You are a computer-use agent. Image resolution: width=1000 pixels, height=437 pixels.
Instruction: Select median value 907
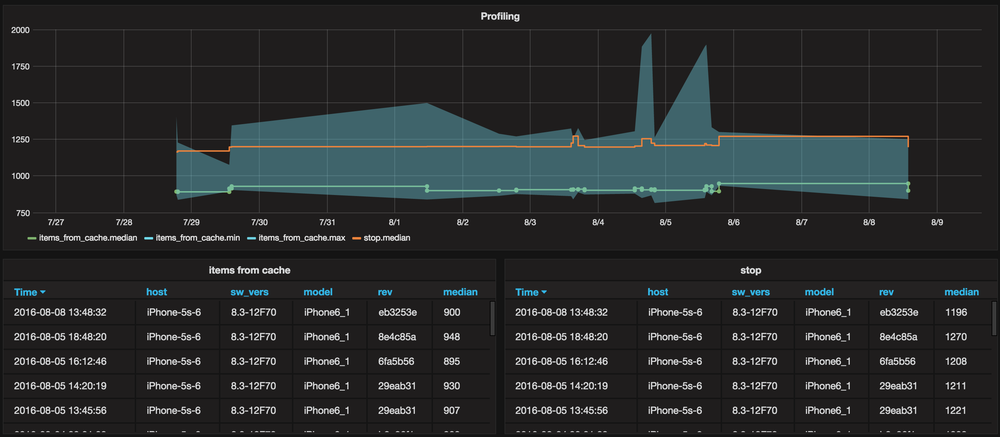(452, 410)
